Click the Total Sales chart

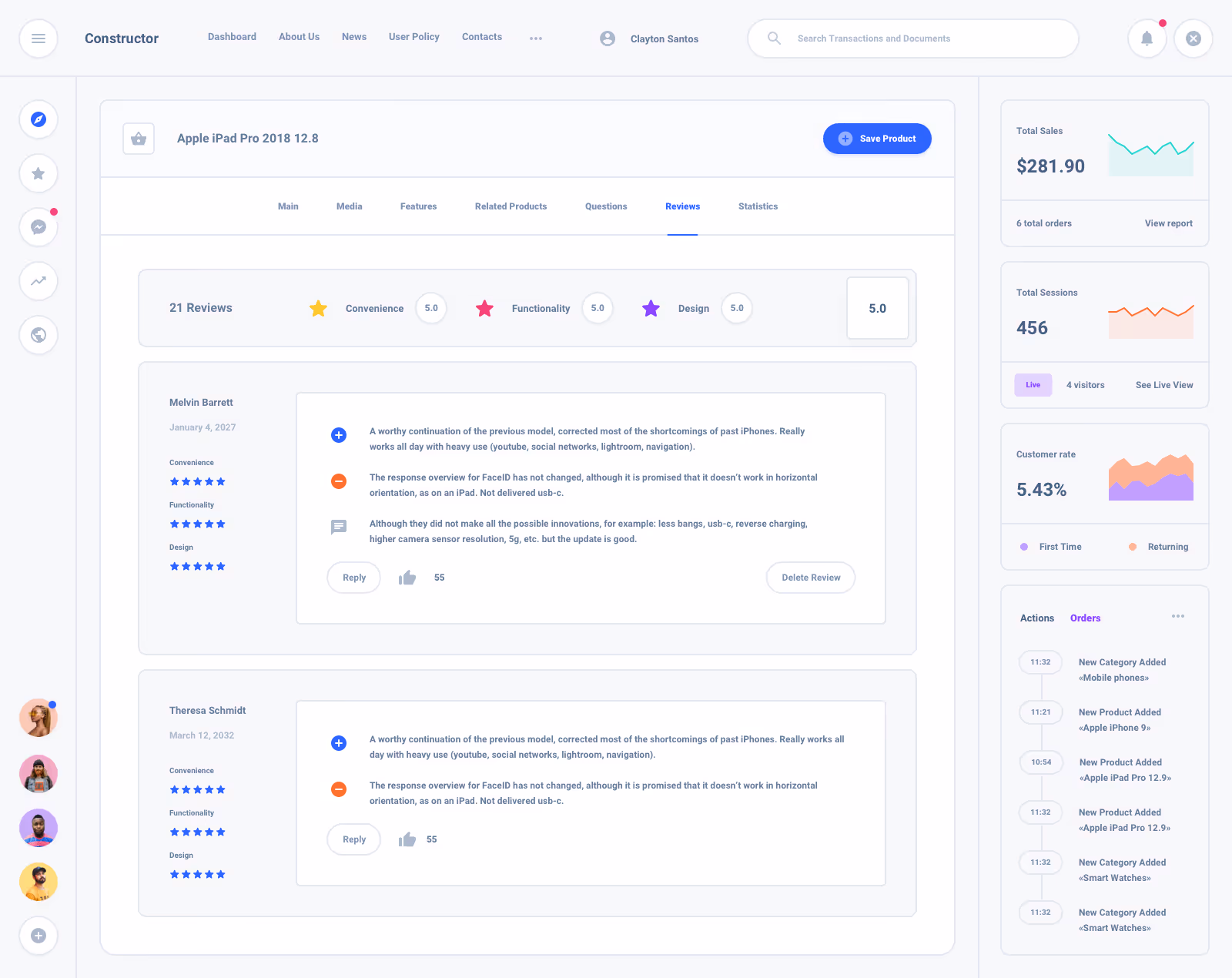click(1151, 154)
